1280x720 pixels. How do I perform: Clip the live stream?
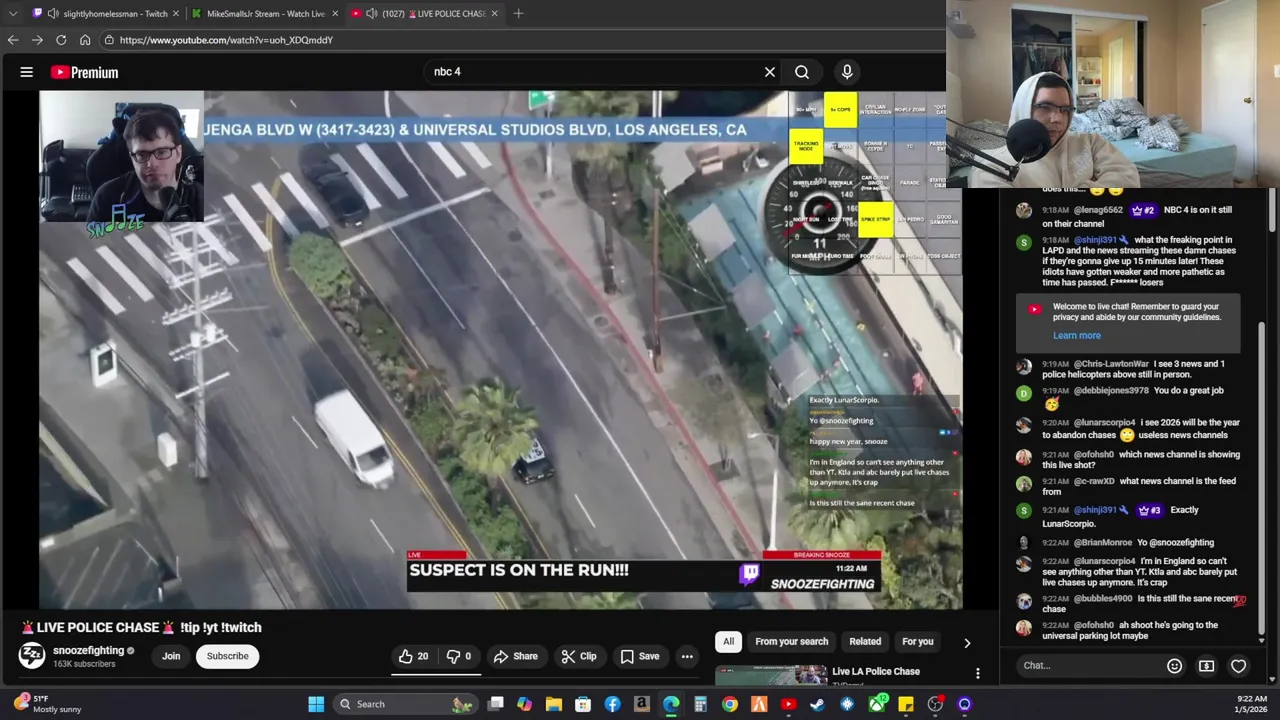[579, 656]
